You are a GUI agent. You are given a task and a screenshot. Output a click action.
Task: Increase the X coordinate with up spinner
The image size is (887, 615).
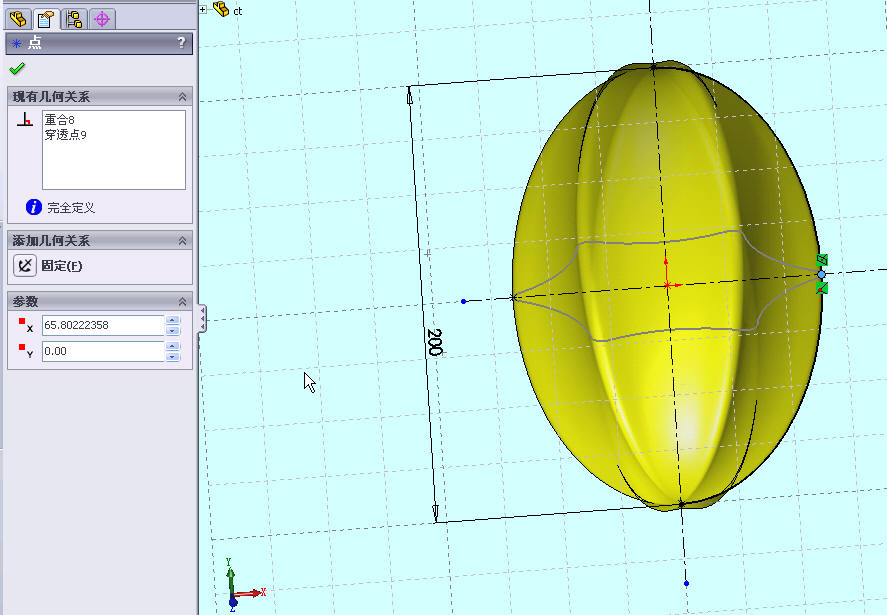point(173,320)
